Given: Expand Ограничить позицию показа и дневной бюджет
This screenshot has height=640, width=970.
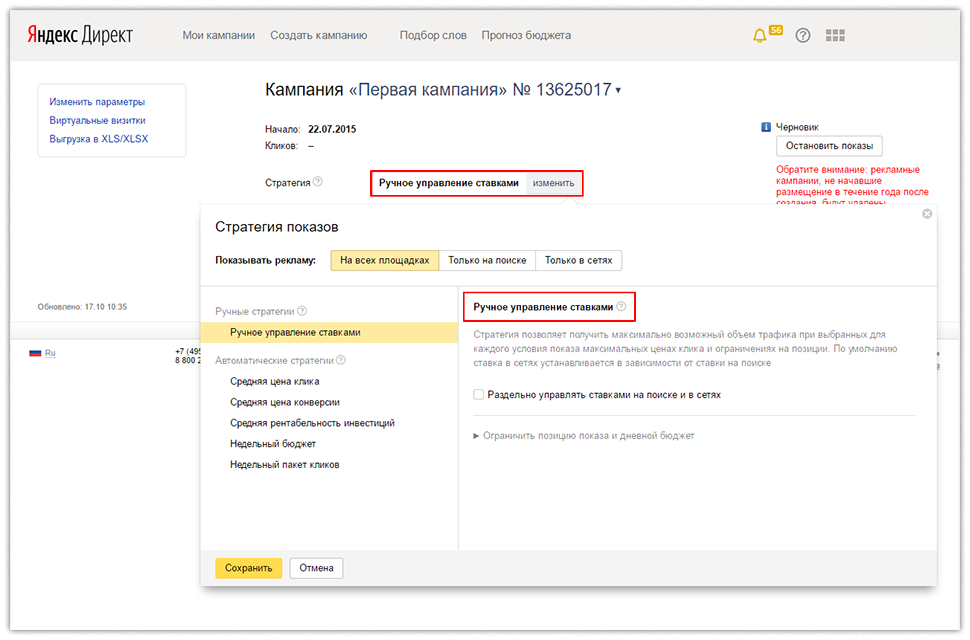Looking at the screenshot, I should tap(583, 435).
